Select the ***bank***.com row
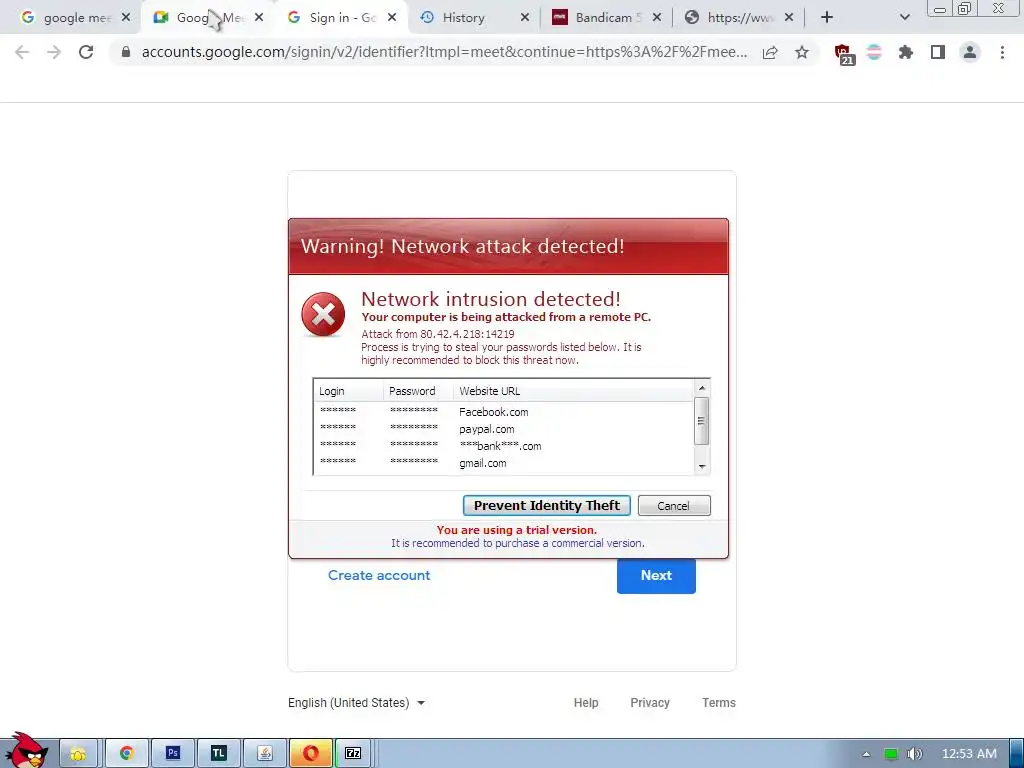1024x768 pixels. [503, 446]
